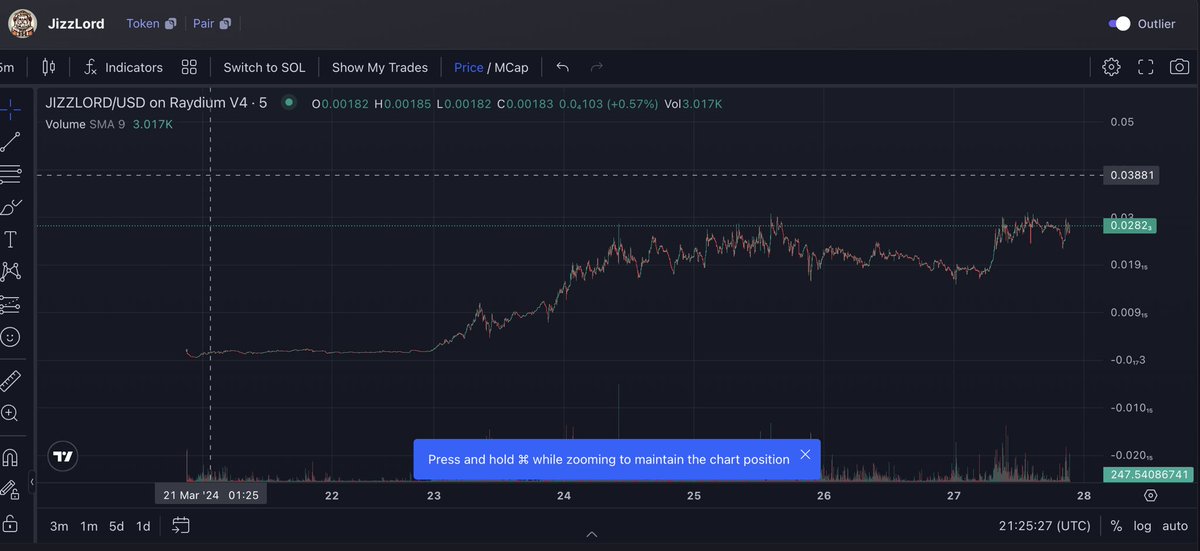
Task: Open the XABCD patterns tool
Action: (x=10, y=271)
